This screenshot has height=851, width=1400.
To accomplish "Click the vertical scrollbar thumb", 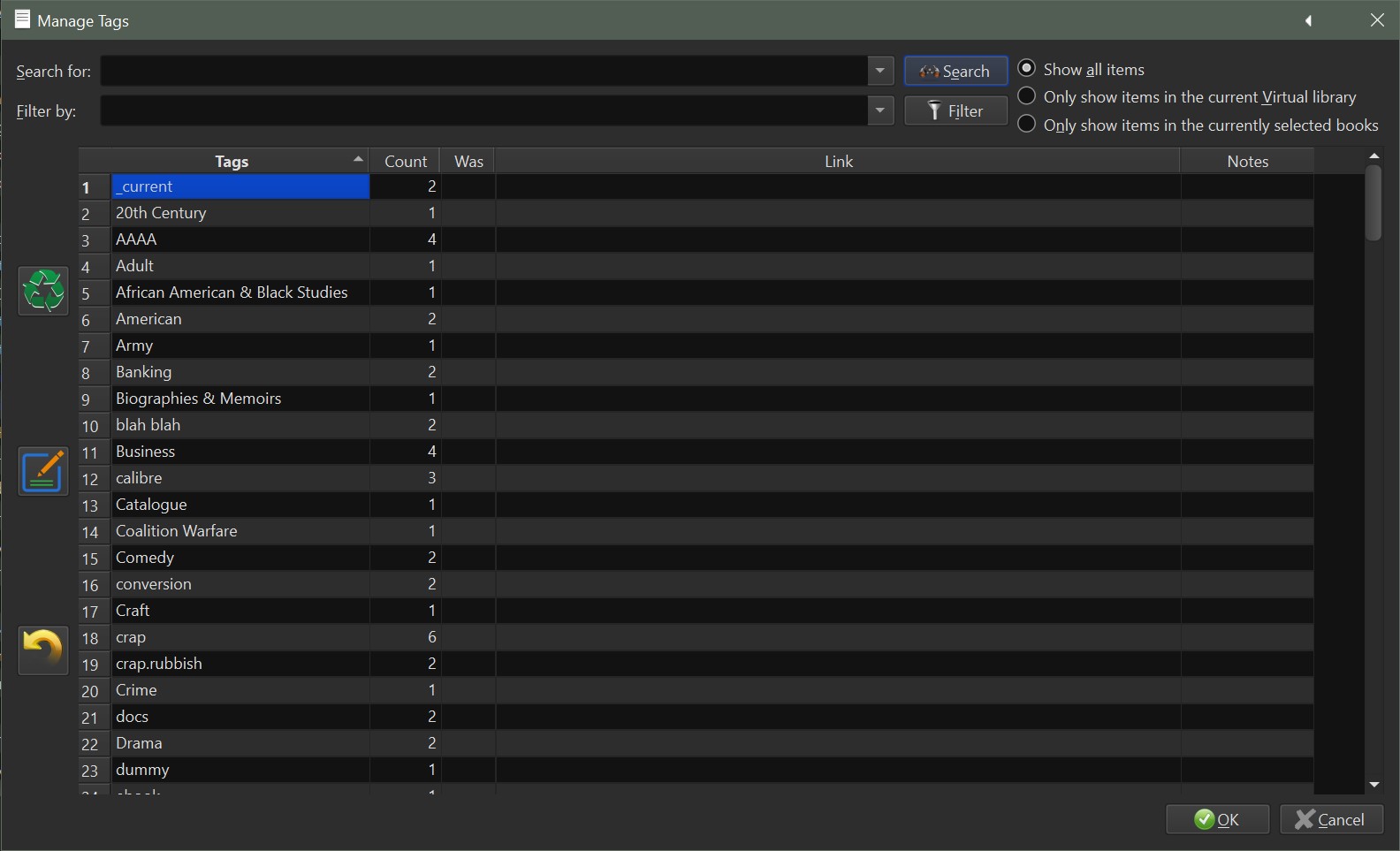I will coord(1373,202).
